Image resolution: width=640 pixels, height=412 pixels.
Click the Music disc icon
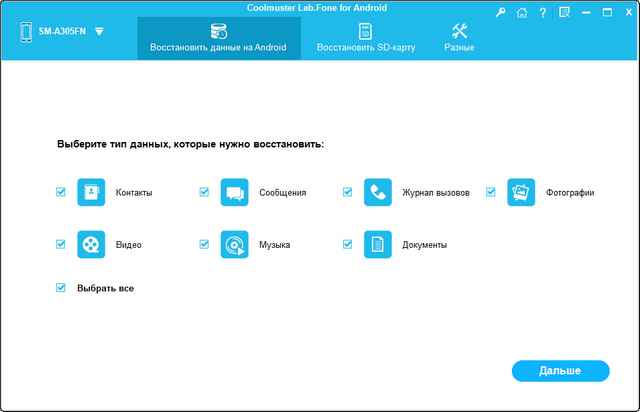coord(234,244)
